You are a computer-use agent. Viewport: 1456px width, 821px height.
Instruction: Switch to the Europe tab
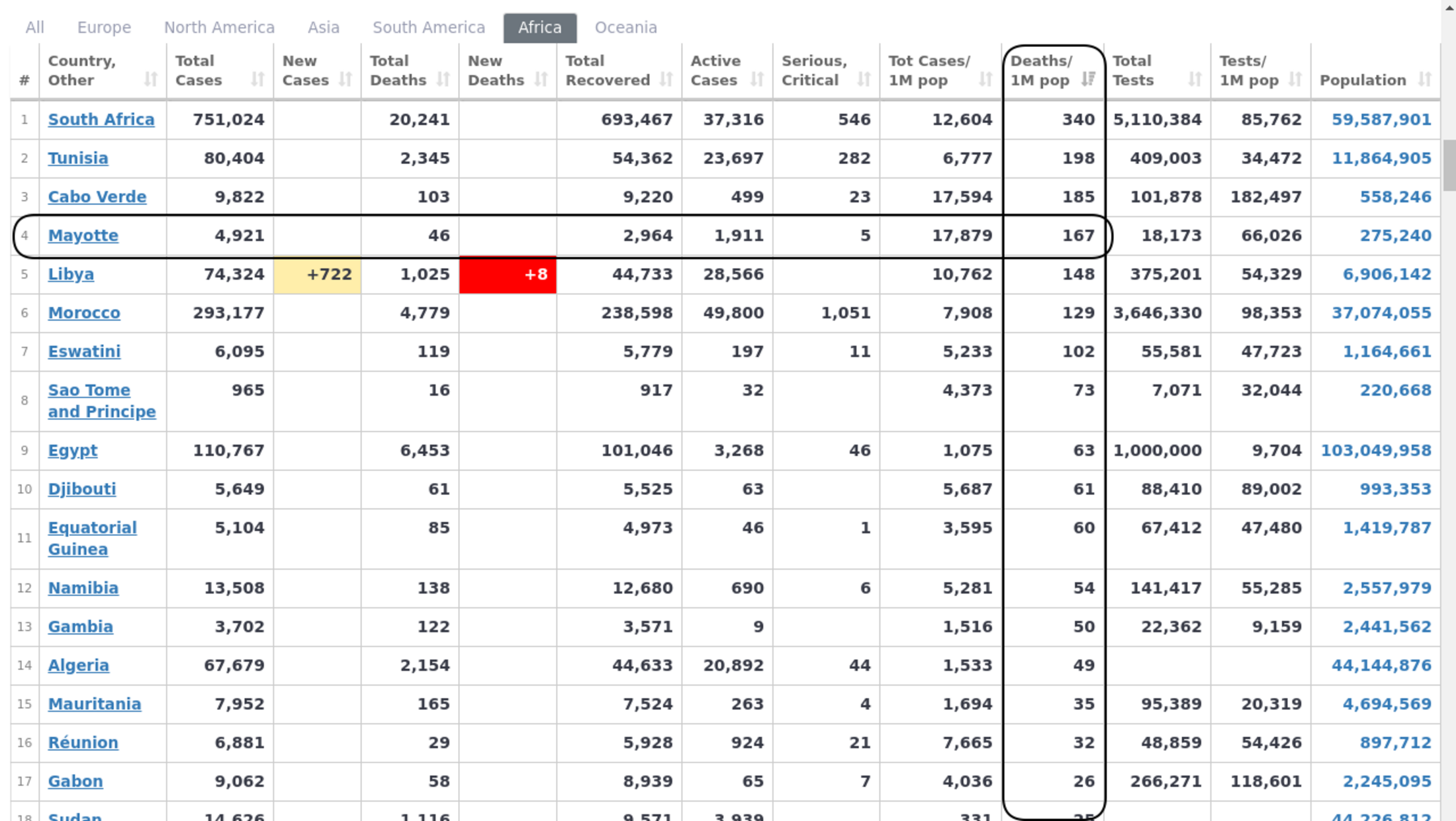coord(104,28)
